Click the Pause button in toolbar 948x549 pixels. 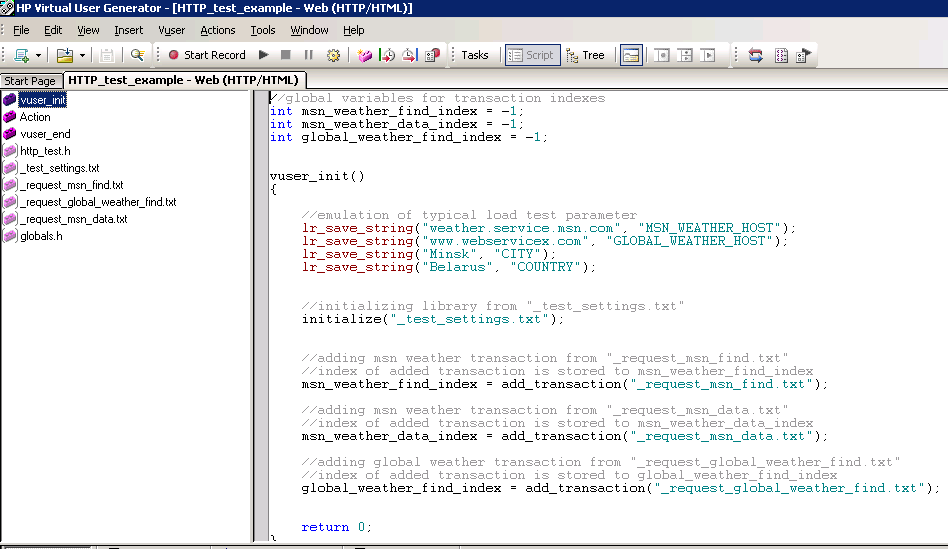(x=308, y=55)
